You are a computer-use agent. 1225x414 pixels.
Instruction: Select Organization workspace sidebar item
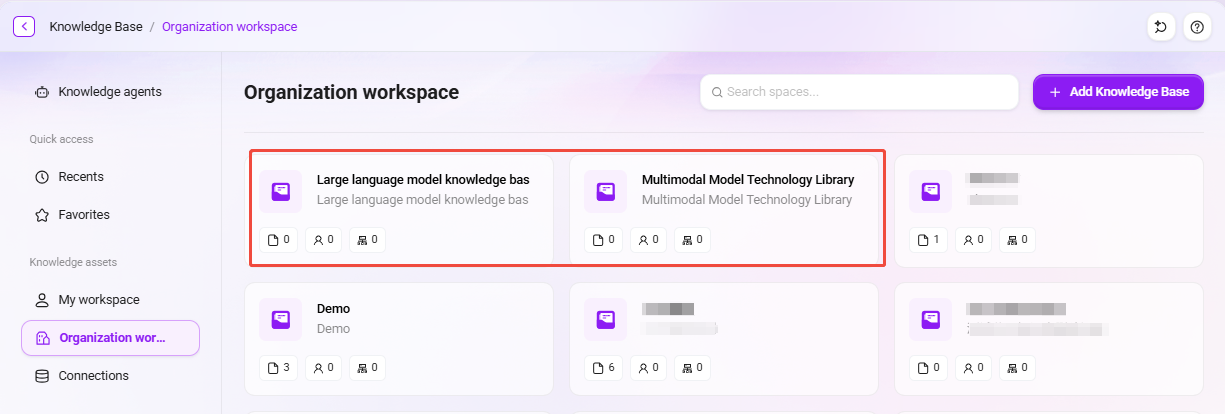[x=110, y=338]
